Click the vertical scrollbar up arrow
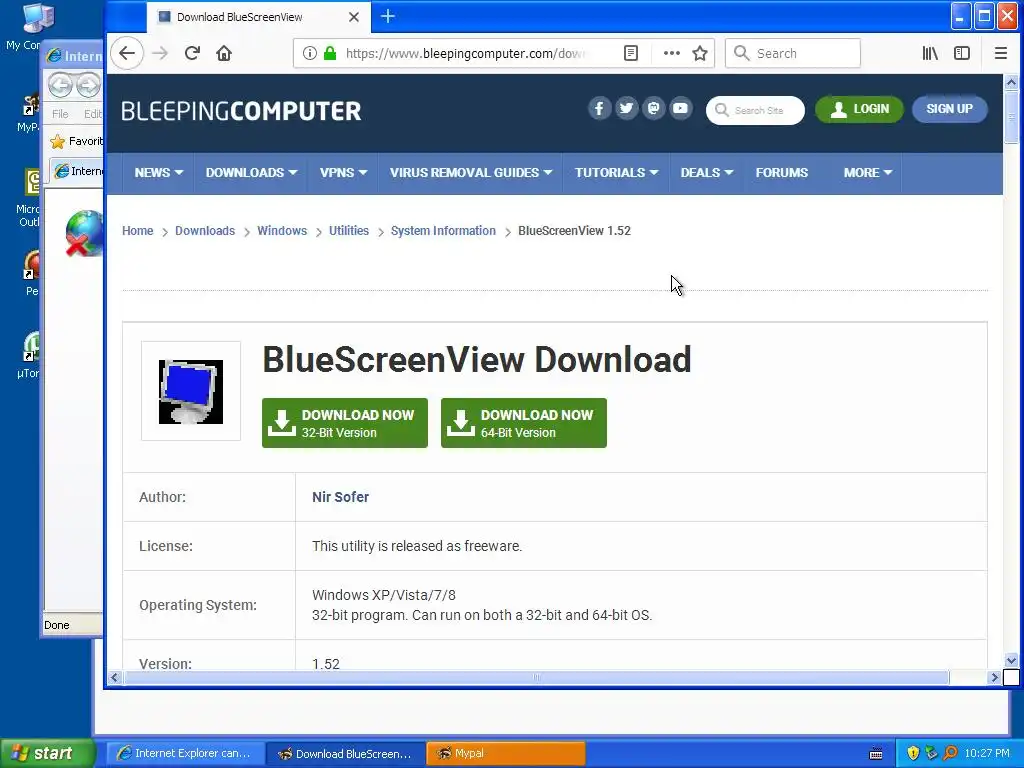Image resolution: width=1024 pixels, height=768 pixels. click(1011, 82)
